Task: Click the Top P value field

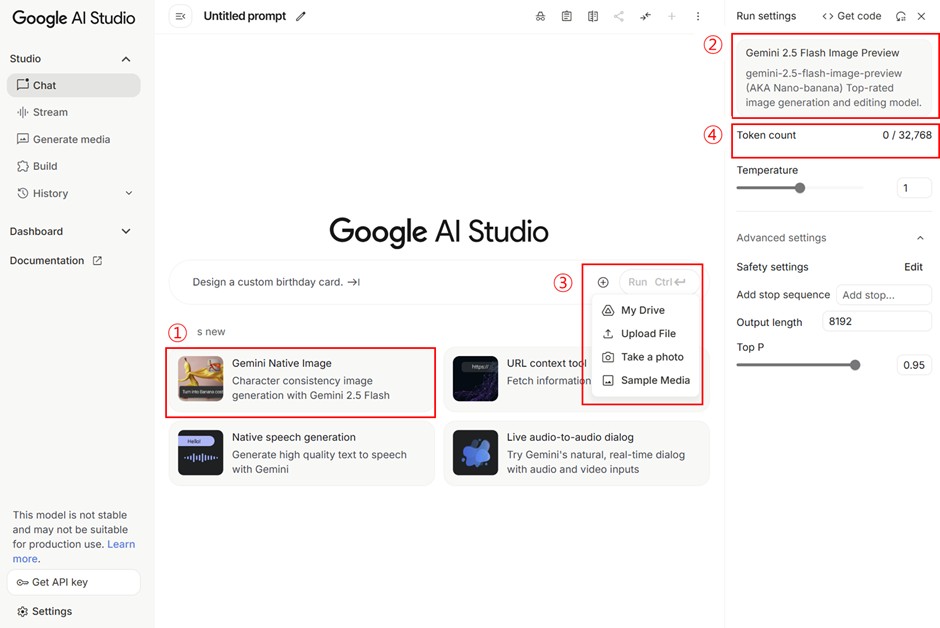Action: click(x=914, y=365)
